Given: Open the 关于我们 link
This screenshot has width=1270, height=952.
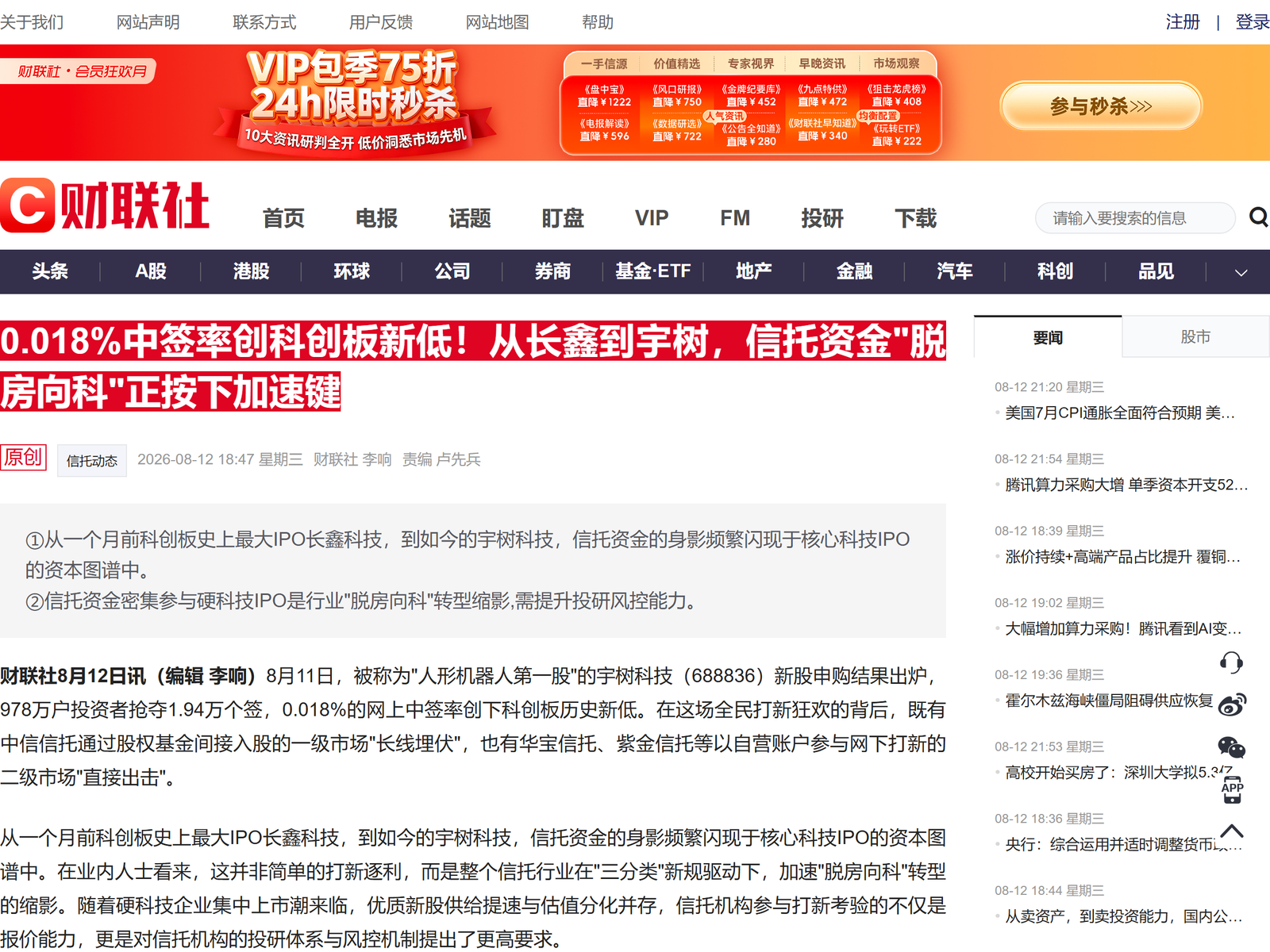Looking at the screenshot, I should point(32,22).
